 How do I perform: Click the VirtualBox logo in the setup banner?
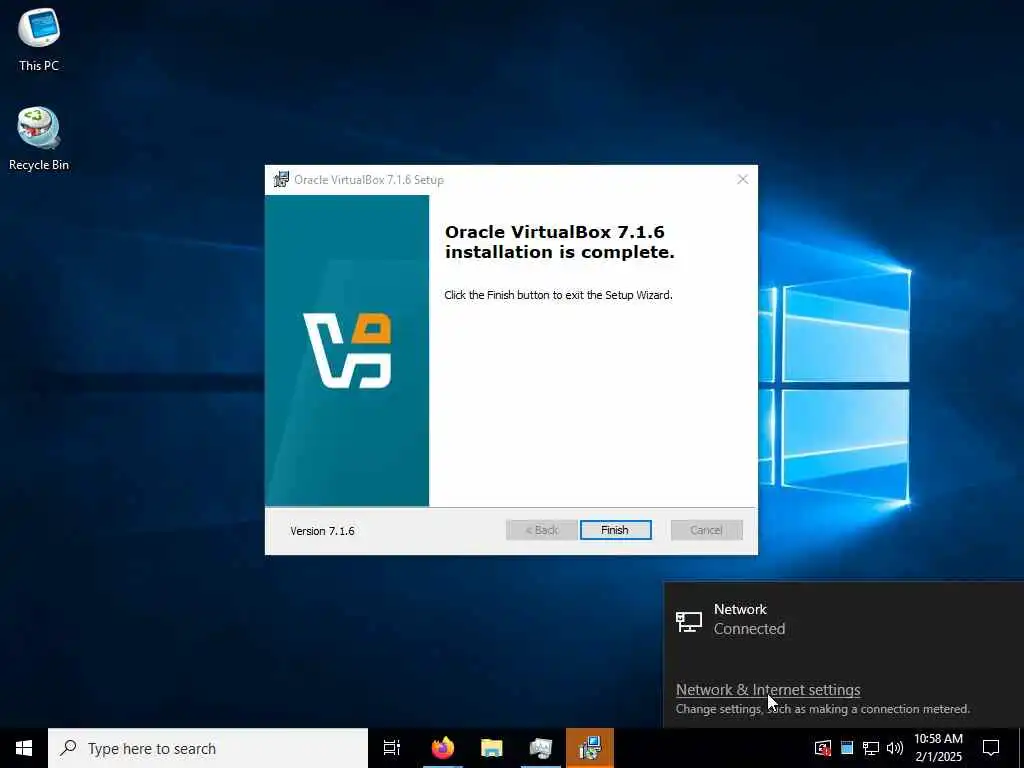point(347,351)
